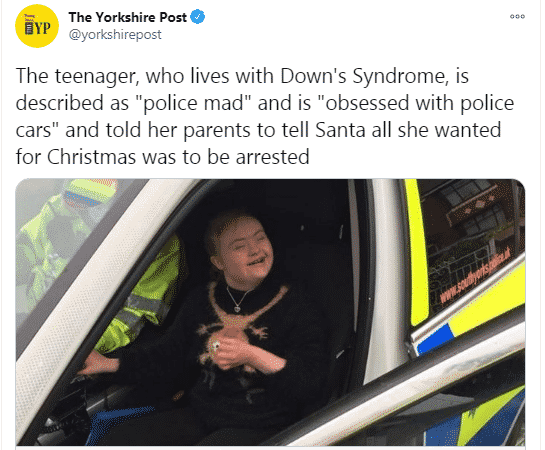Click The Yorkshire Post display name
545x450 pixels.
click(x=128, y=17)
